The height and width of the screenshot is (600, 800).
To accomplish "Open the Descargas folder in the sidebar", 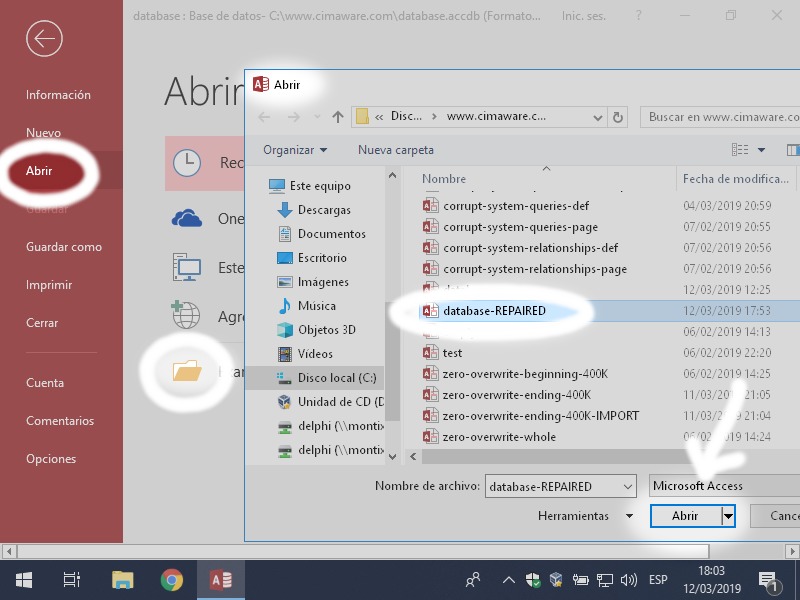I will (323, 210).
